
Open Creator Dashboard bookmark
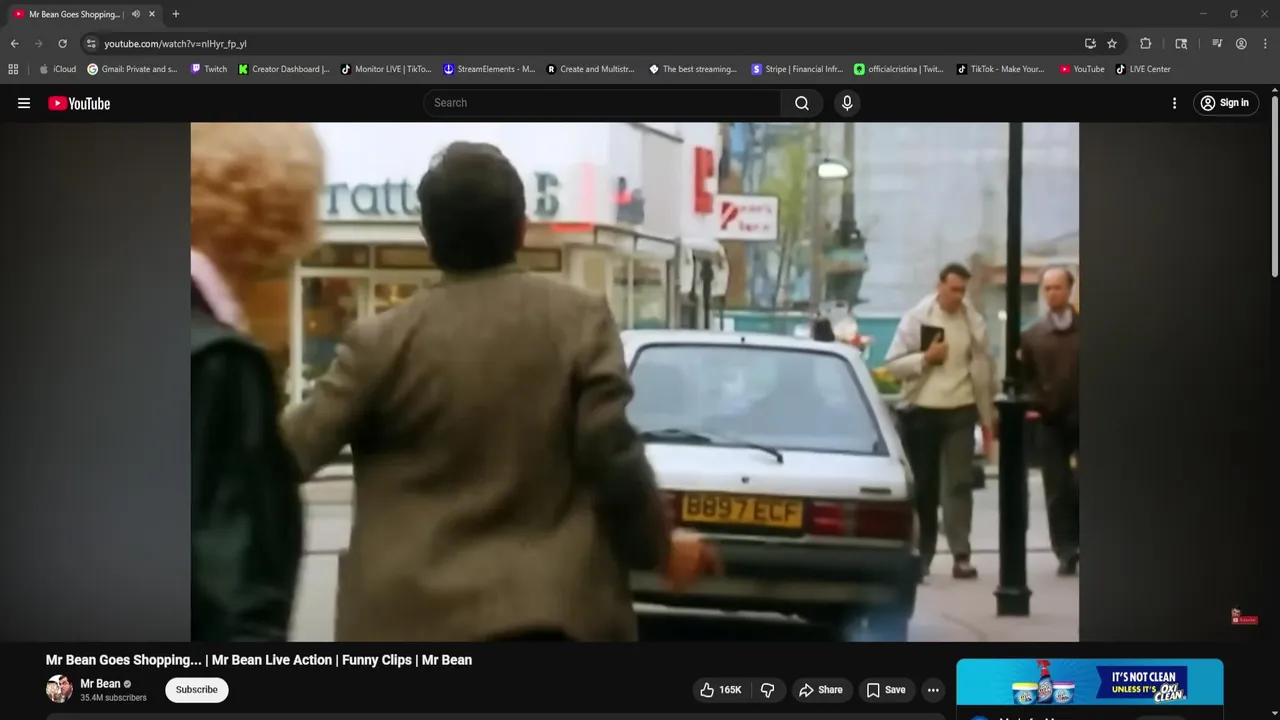tap(284, 69)
